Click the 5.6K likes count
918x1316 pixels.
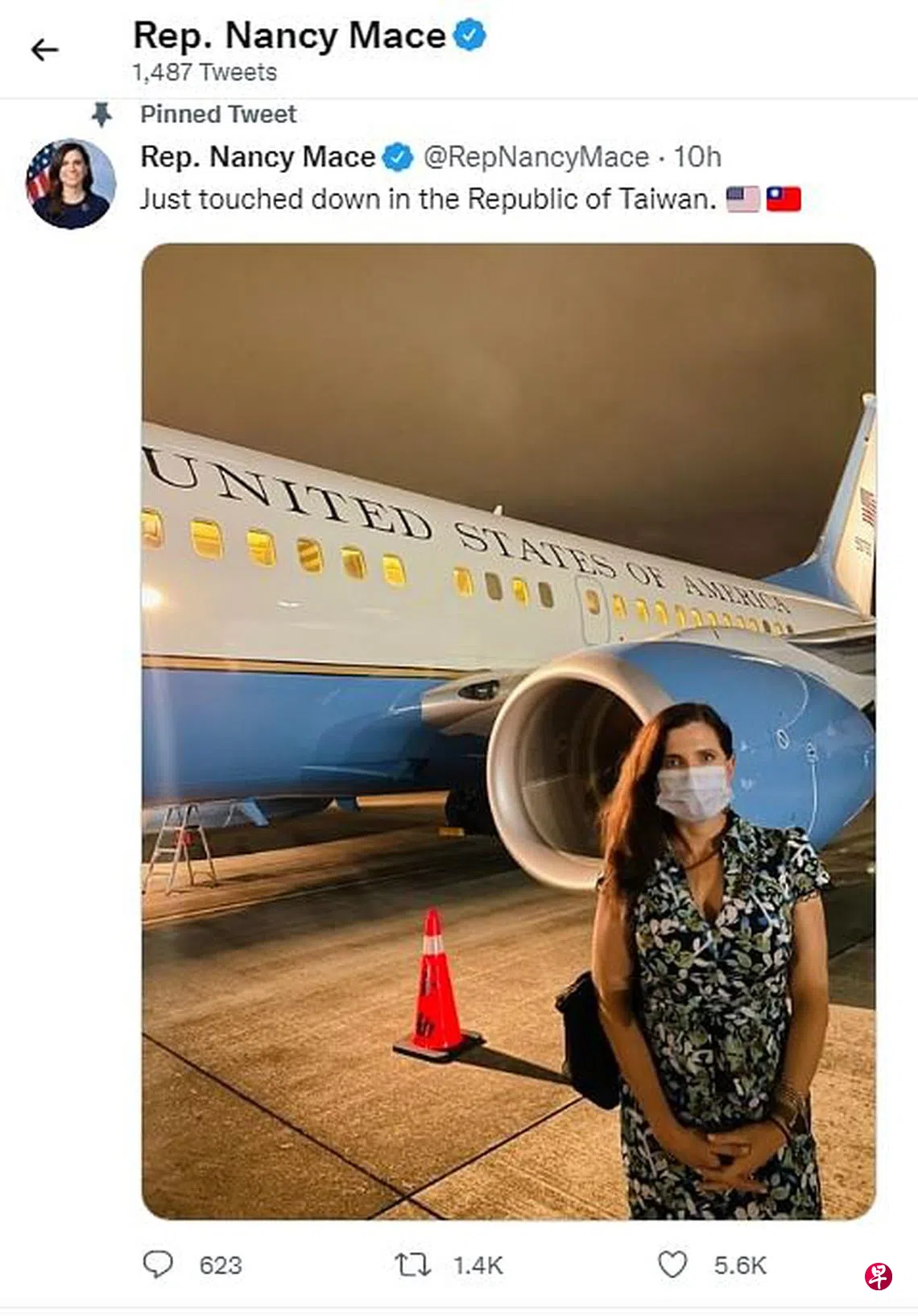pos(740,1265)
